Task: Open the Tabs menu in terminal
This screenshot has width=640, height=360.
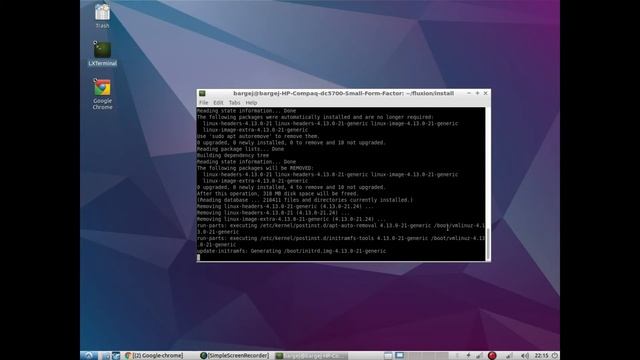Action: [234, 103]
